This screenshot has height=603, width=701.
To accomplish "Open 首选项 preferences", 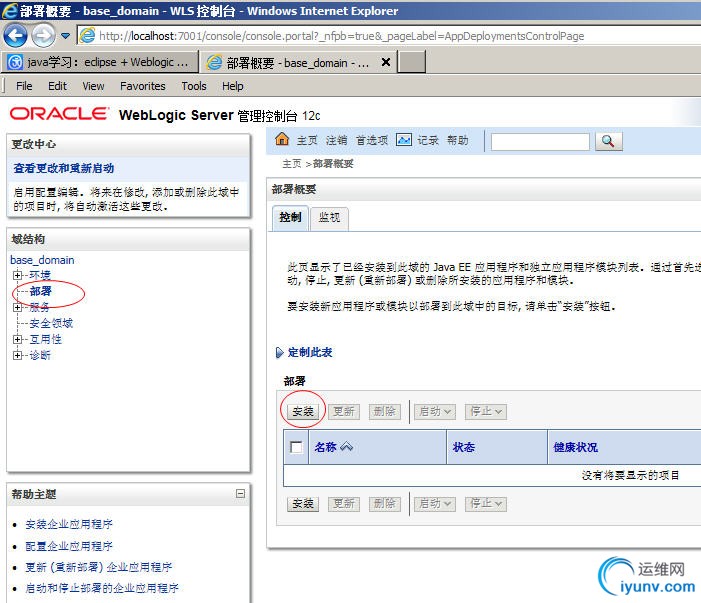I will [372, 140].
